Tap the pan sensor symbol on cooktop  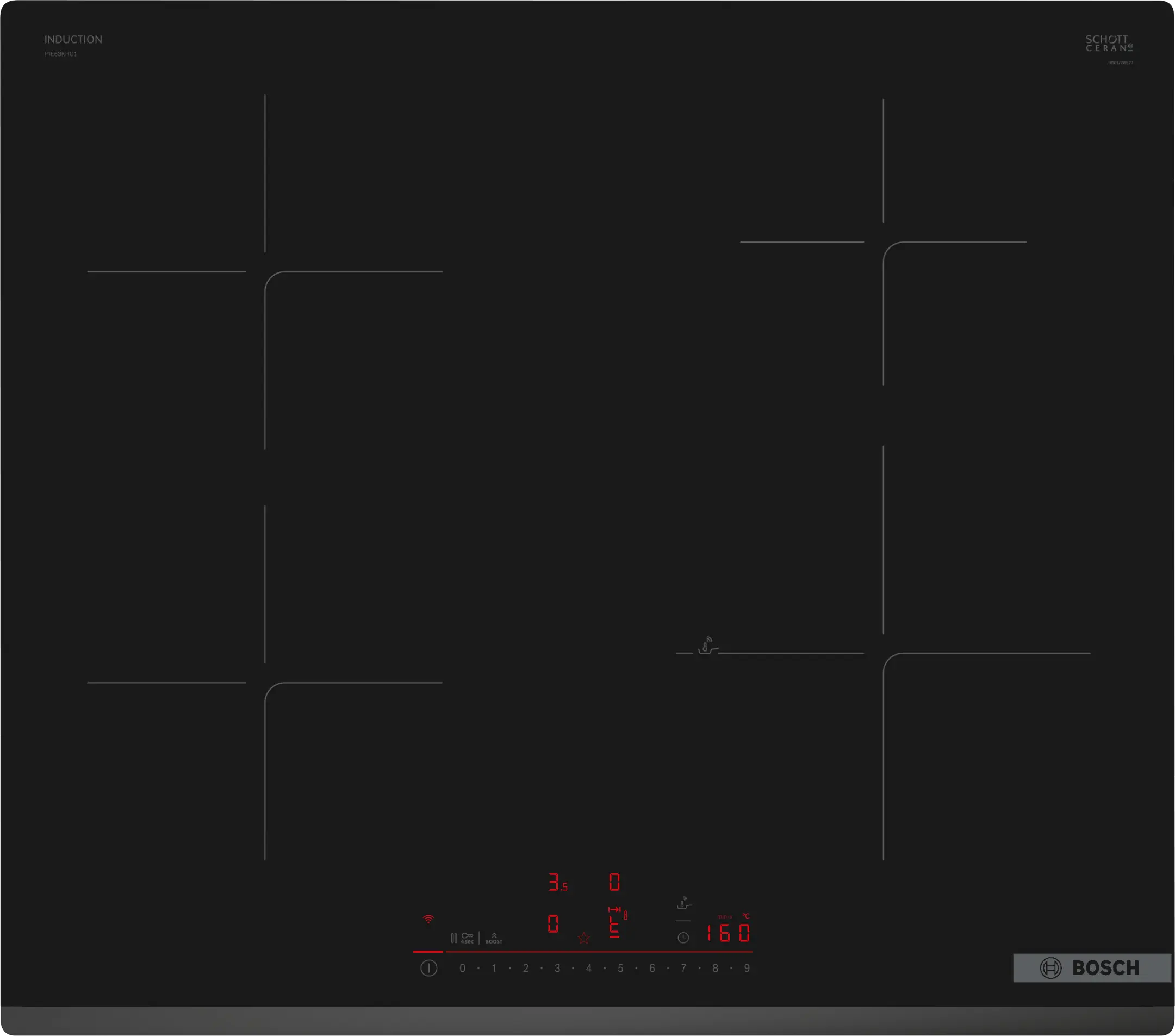[707, 645]
